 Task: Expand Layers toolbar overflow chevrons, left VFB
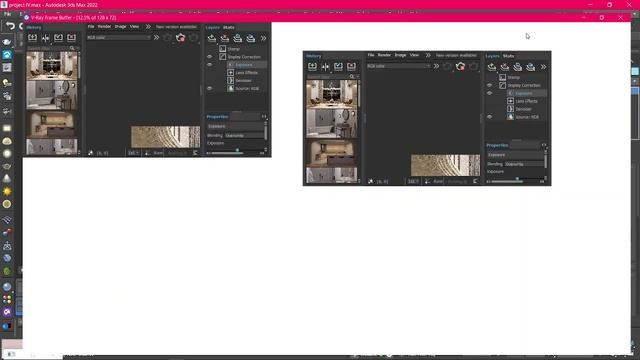(x=264, y=38)
